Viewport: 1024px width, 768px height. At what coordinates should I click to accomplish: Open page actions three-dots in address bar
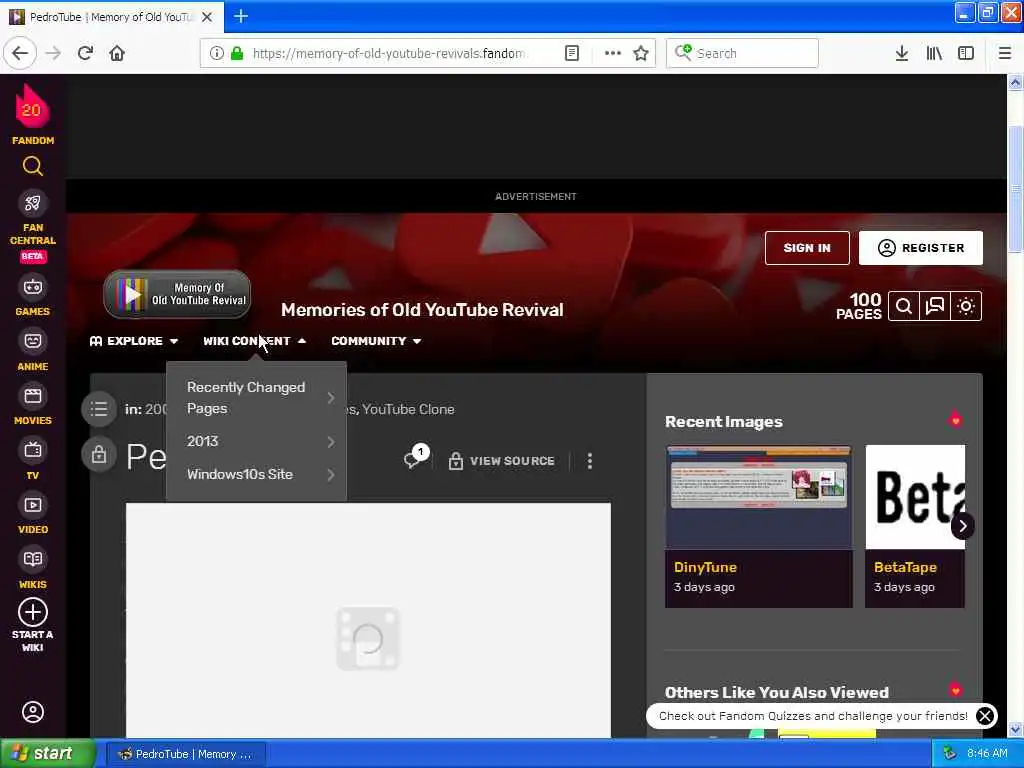point(613,54)
